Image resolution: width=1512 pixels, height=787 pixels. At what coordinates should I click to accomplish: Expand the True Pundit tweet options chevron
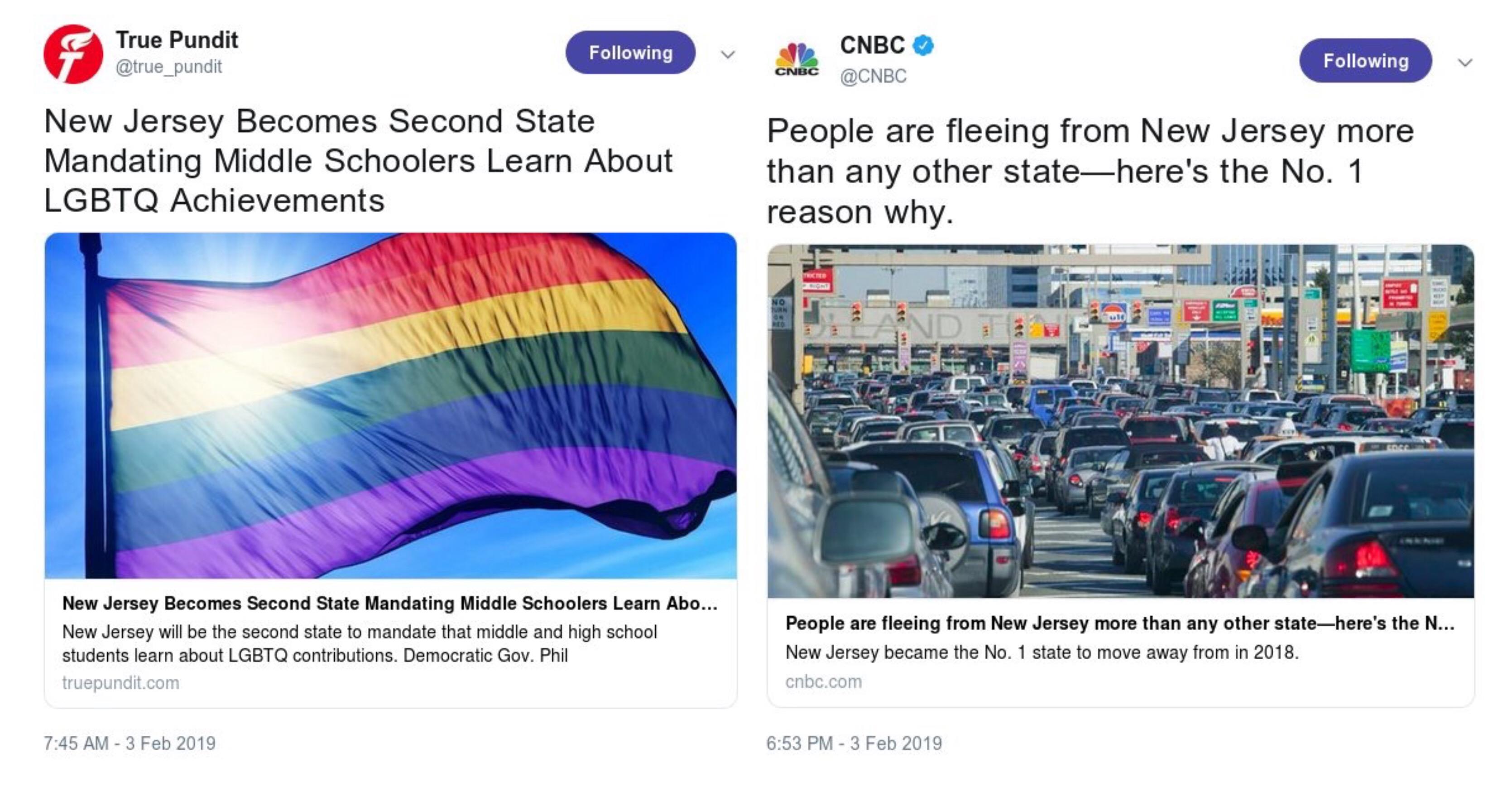point(728,55)
